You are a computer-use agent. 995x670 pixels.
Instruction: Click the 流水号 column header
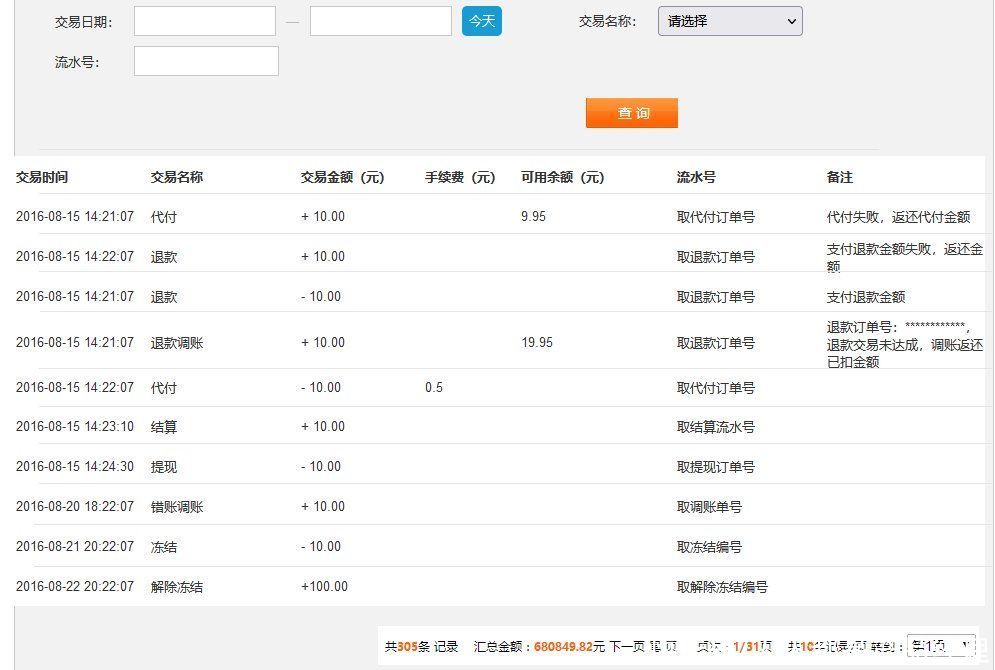tap(696, 177)
